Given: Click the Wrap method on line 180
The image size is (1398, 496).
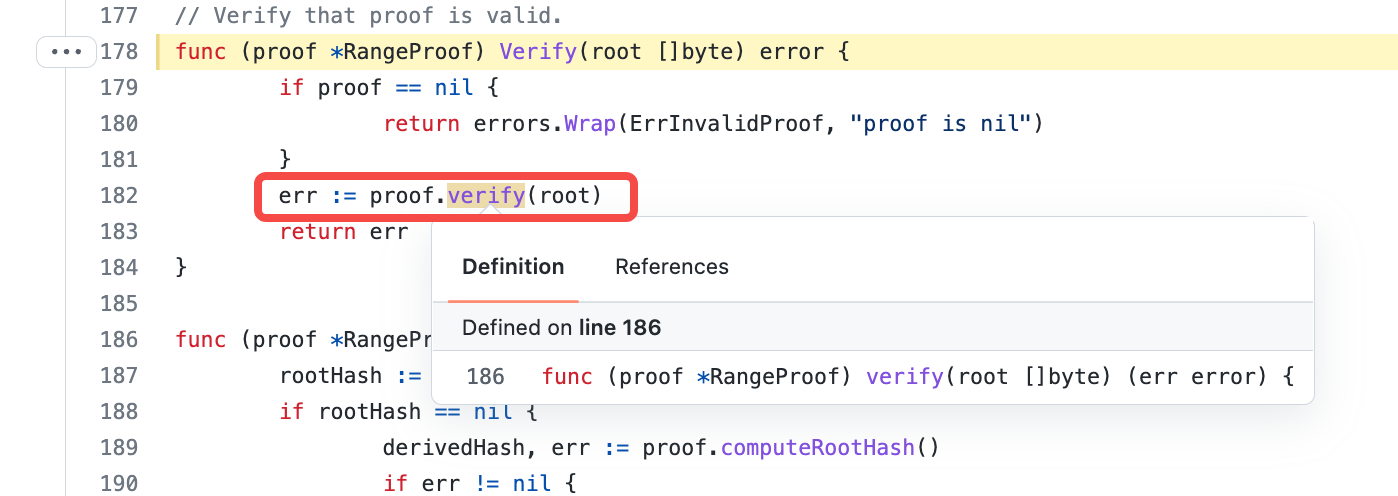Looking at the screenshot, I should [x=590, y=124].
